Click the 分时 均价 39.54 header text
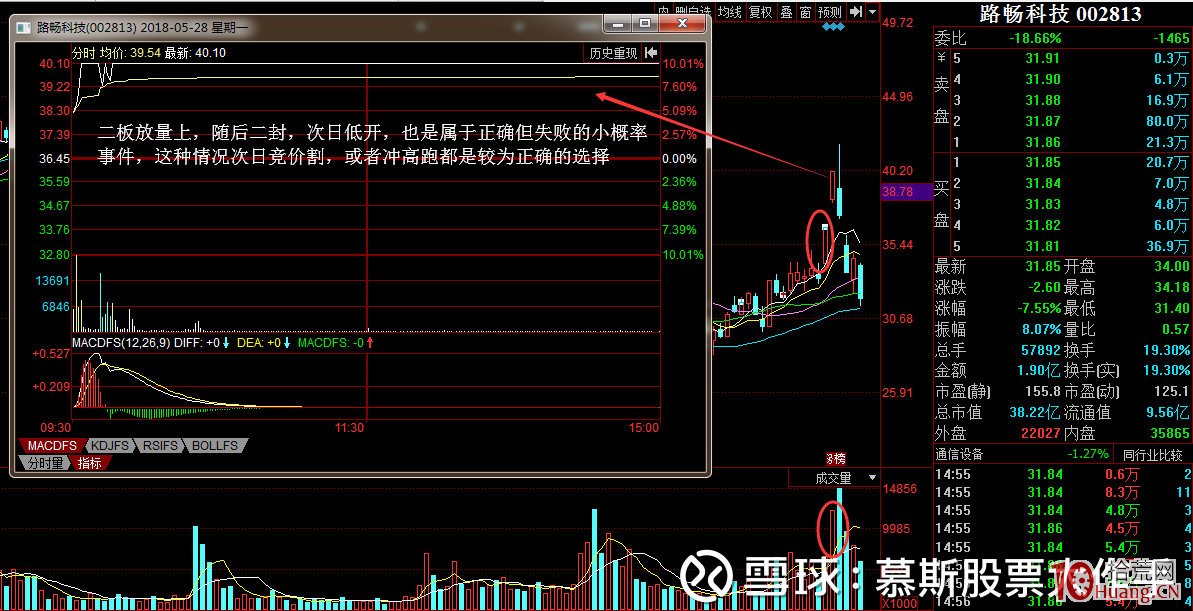Image resolution: width=1193 pixels, height=611 pixels. click(x=116, y=53)
